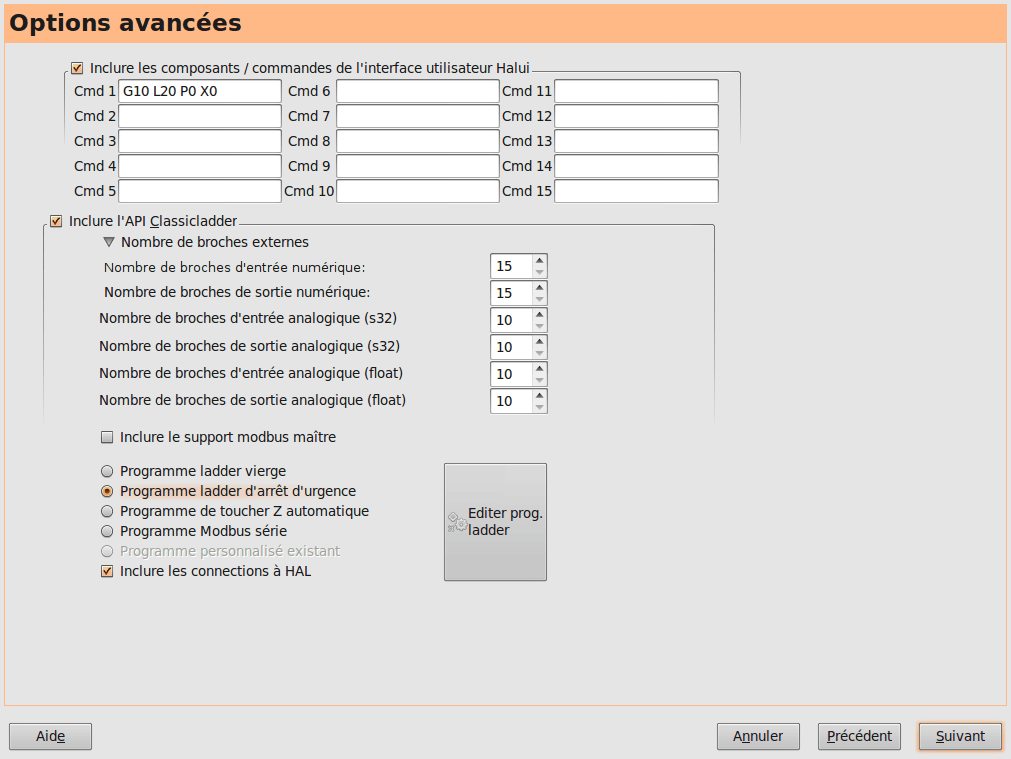
Task: Click the entrée numérique value field showing 15
Action: (511, 266)
